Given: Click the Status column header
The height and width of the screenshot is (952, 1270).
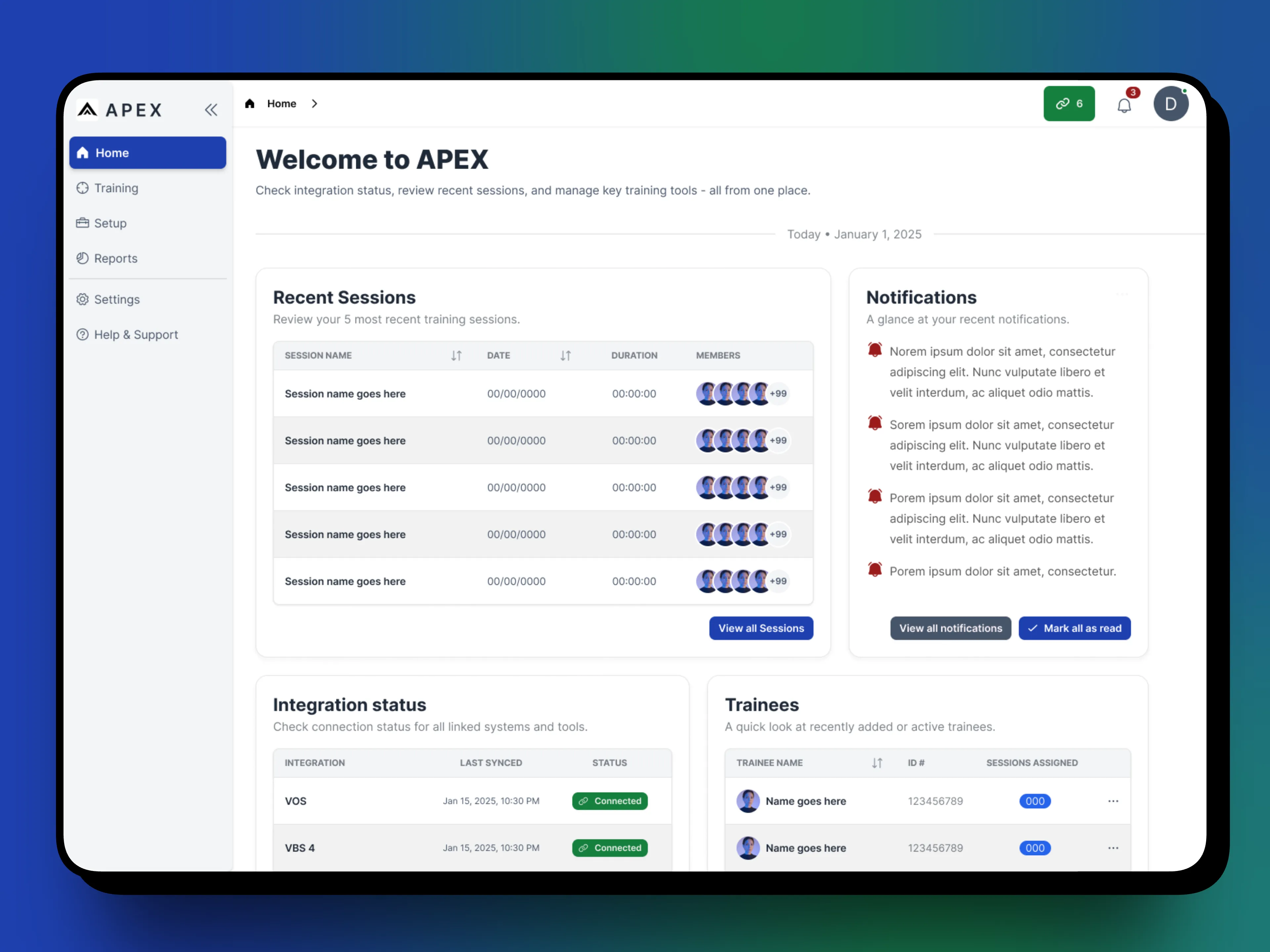Looking at the screenshot, I should 610,763.
